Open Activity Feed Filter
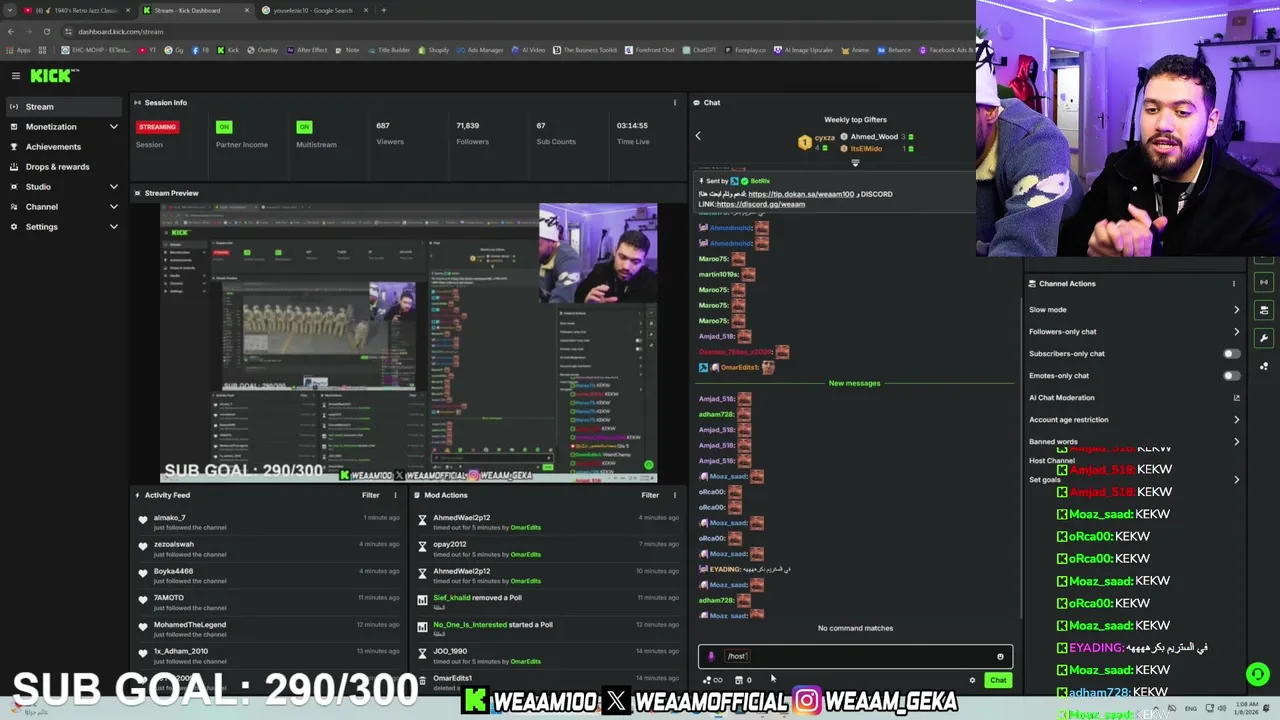 (x=371, y=495)
